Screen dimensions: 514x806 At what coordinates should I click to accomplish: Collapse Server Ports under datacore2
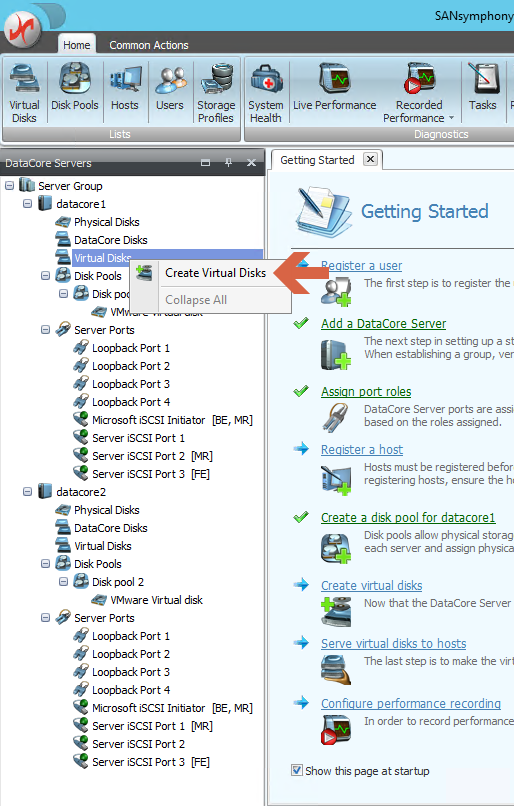45,618
